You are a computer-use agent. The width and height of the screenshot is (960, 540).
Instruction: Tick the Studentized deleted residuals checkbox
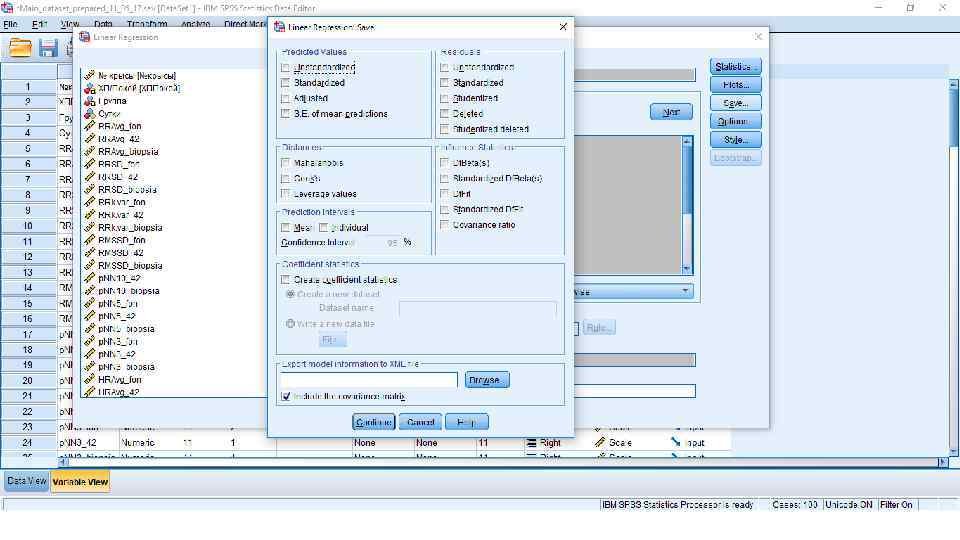(444, 129)
